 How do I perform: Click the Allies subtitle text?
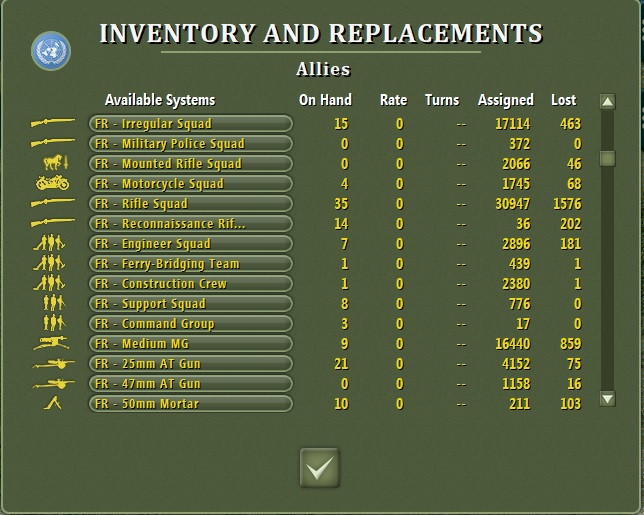[323, 69]
